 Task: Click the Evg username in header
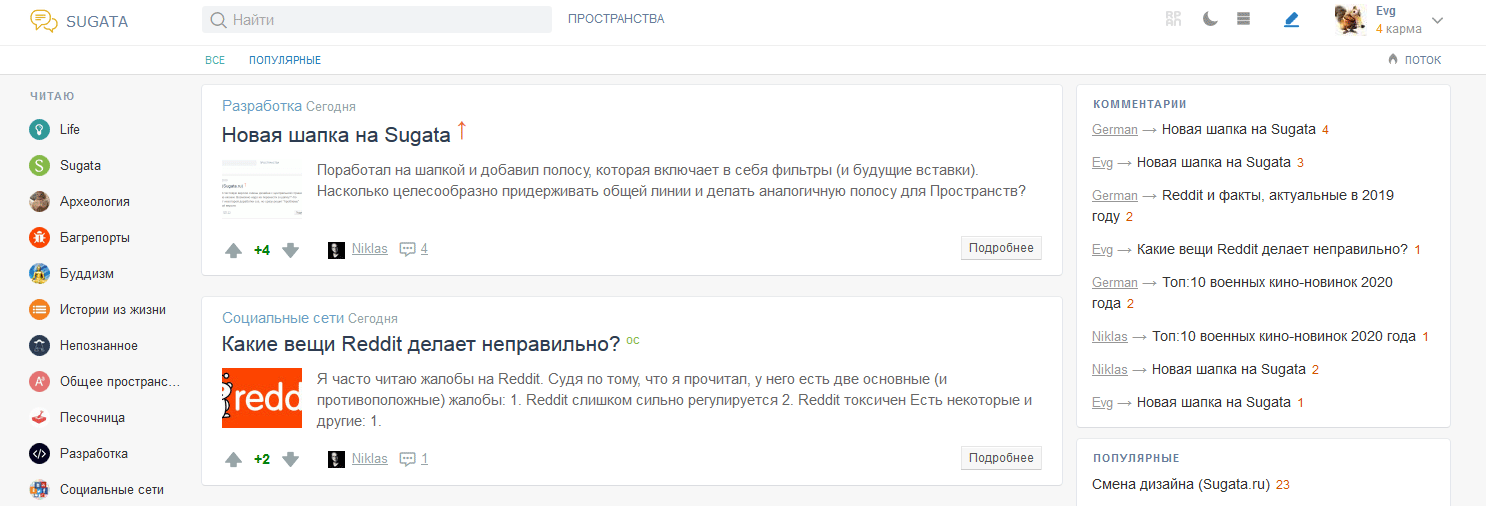pyautogui.click(x=1385, y=10)
